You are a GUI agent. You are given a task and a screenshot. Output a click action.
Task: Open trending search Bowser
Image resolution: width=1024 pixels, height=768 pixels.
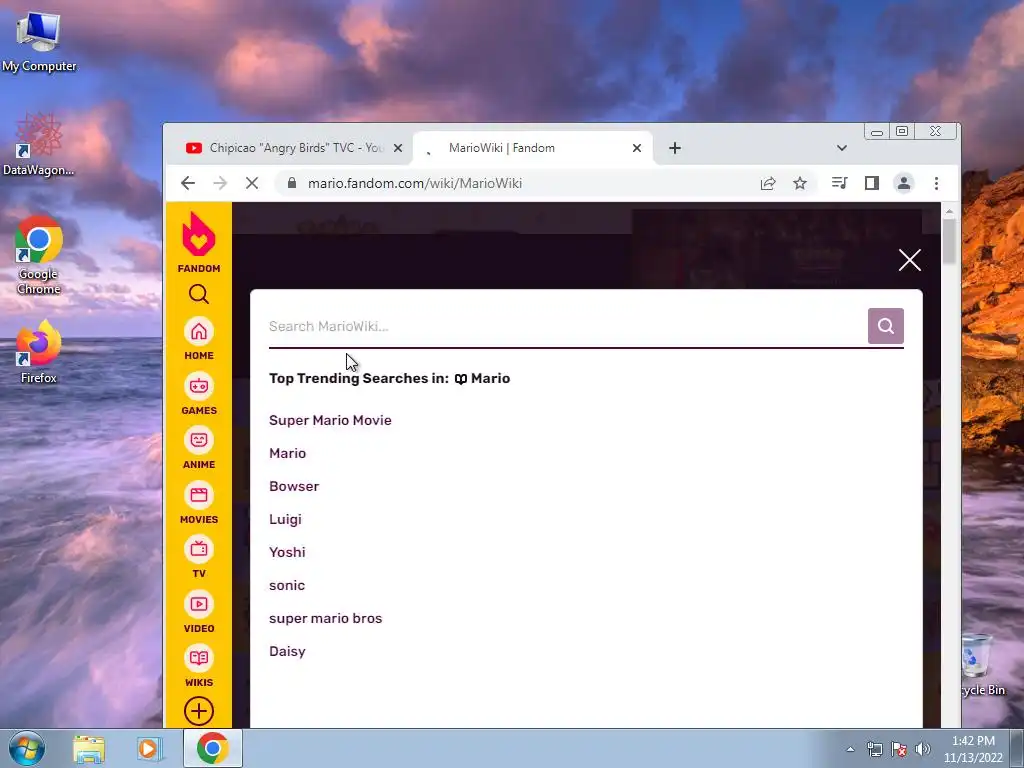click(294, 487)
